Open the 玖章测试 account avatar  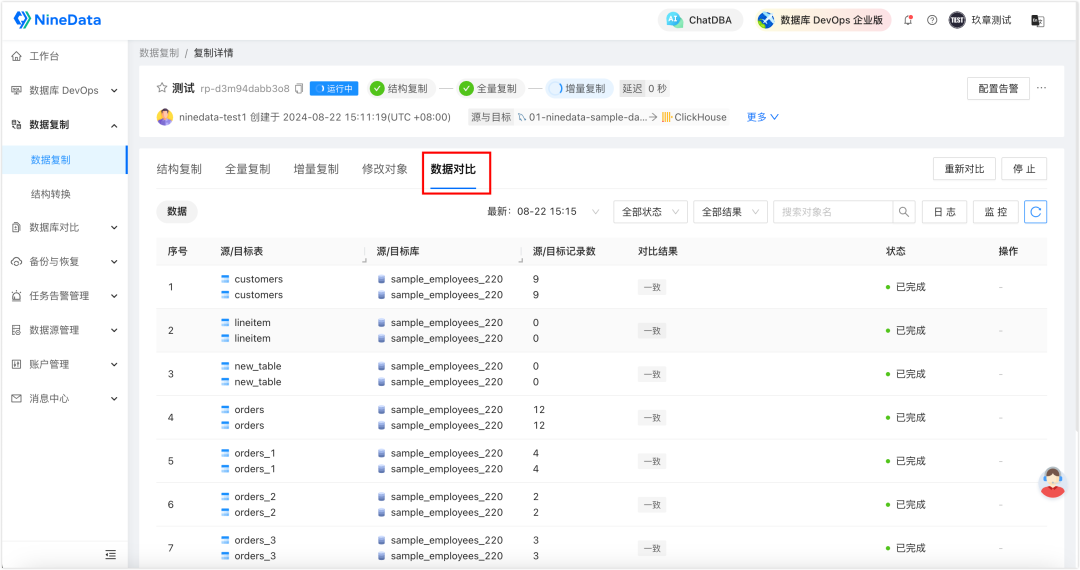pyautogui.click(x=957, y=20)
